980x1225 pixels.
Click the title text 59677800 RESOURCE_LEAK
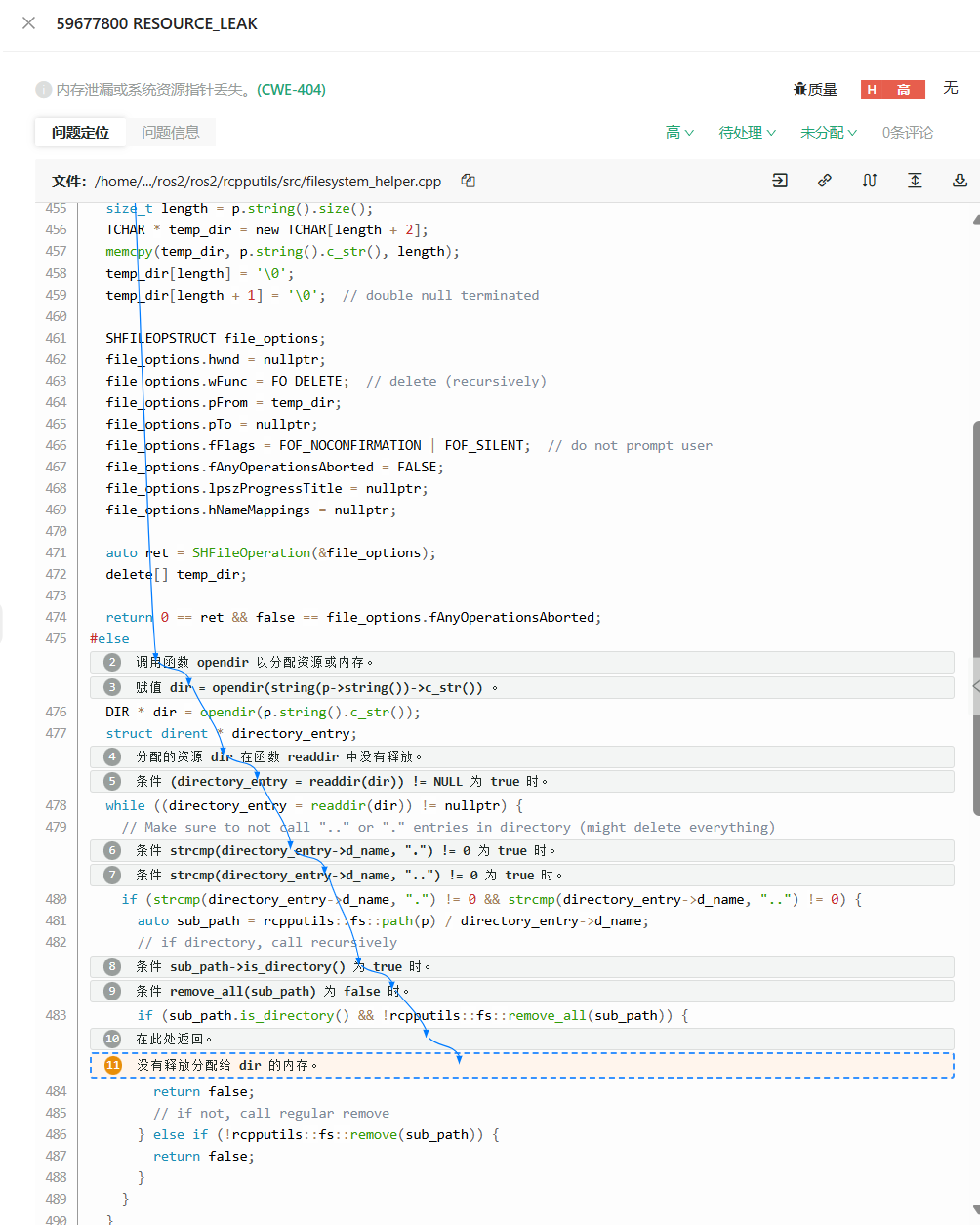coord(157,23)
